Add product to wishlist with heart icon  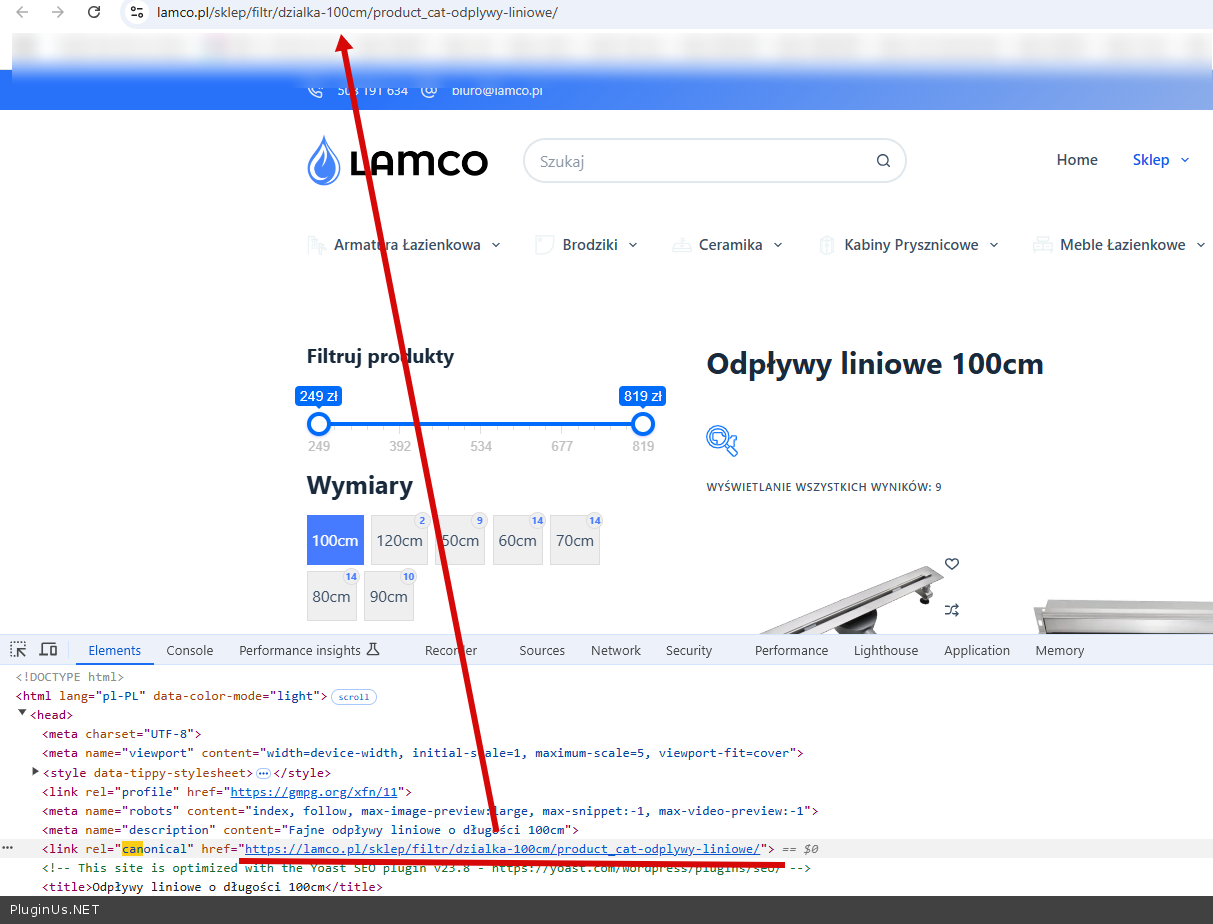click(951, 564)
